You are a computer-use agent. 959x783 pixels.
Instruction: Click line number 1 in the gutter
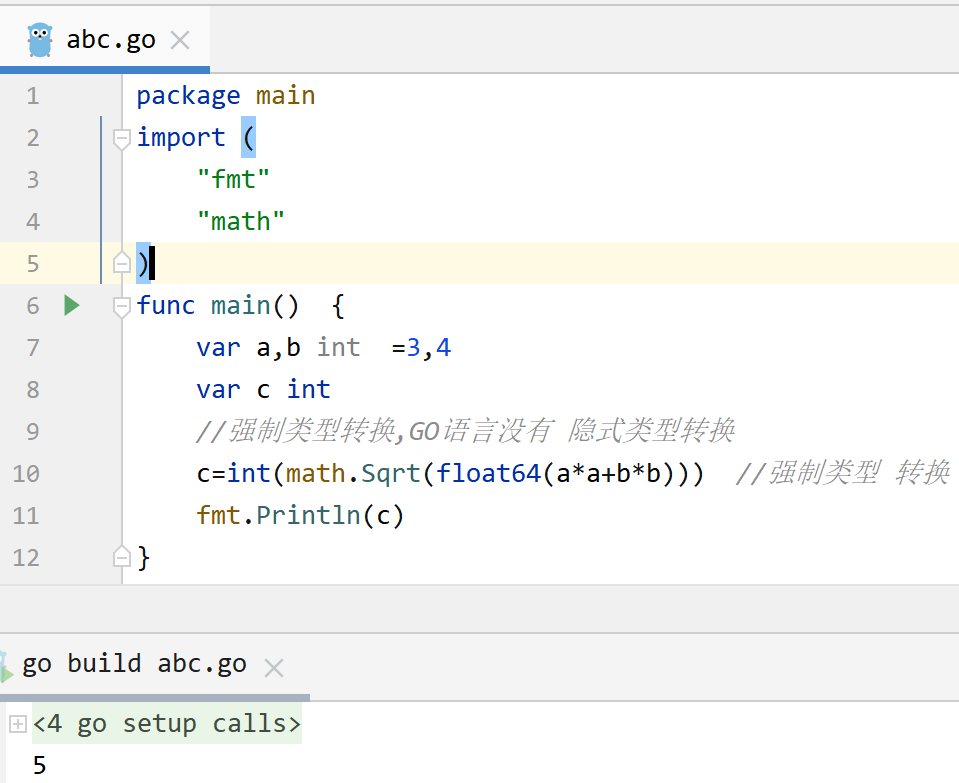[x=33, y=96]
